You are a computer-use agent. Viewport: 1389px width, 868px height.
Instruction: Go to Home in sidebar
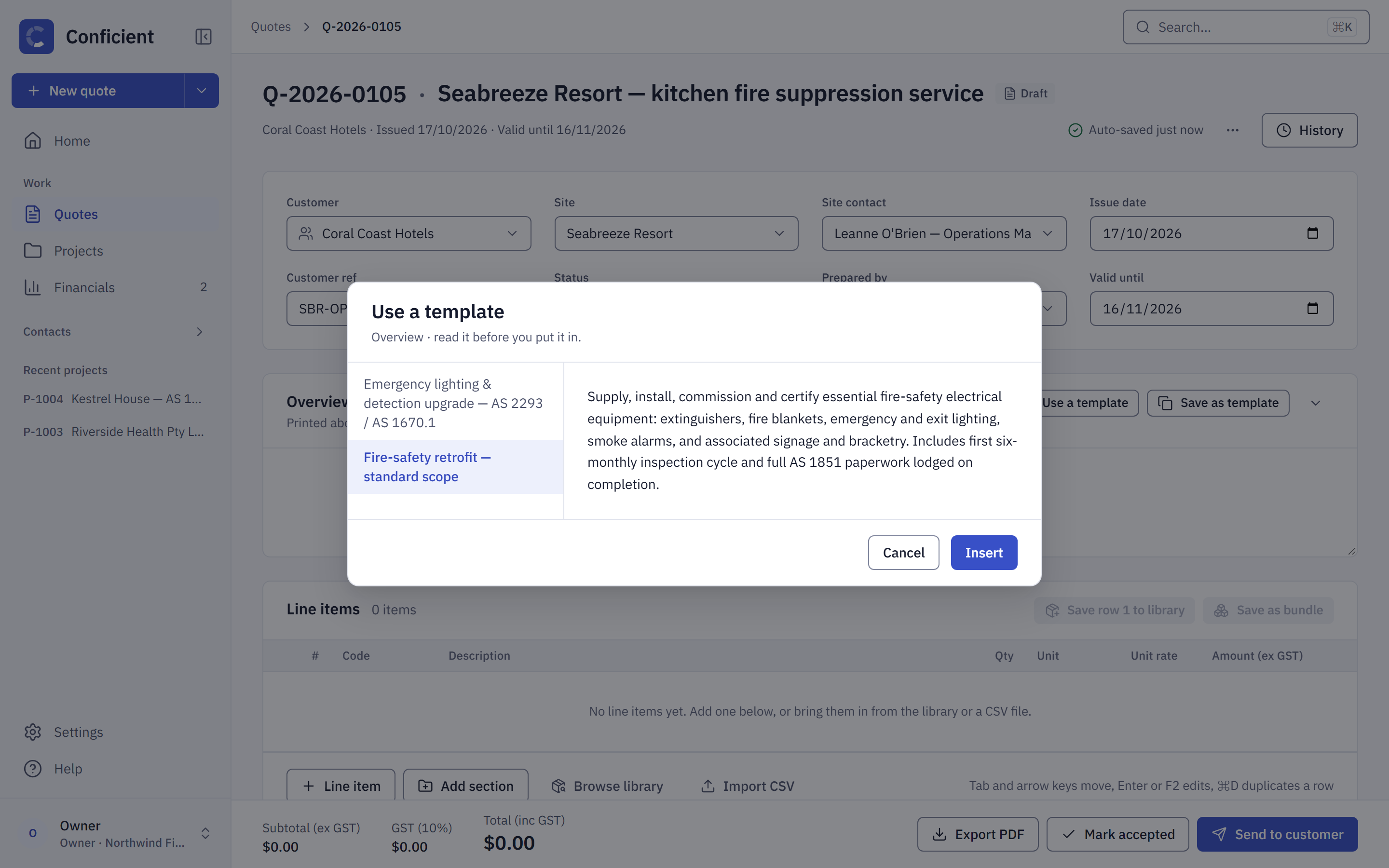tap(115, 141)
